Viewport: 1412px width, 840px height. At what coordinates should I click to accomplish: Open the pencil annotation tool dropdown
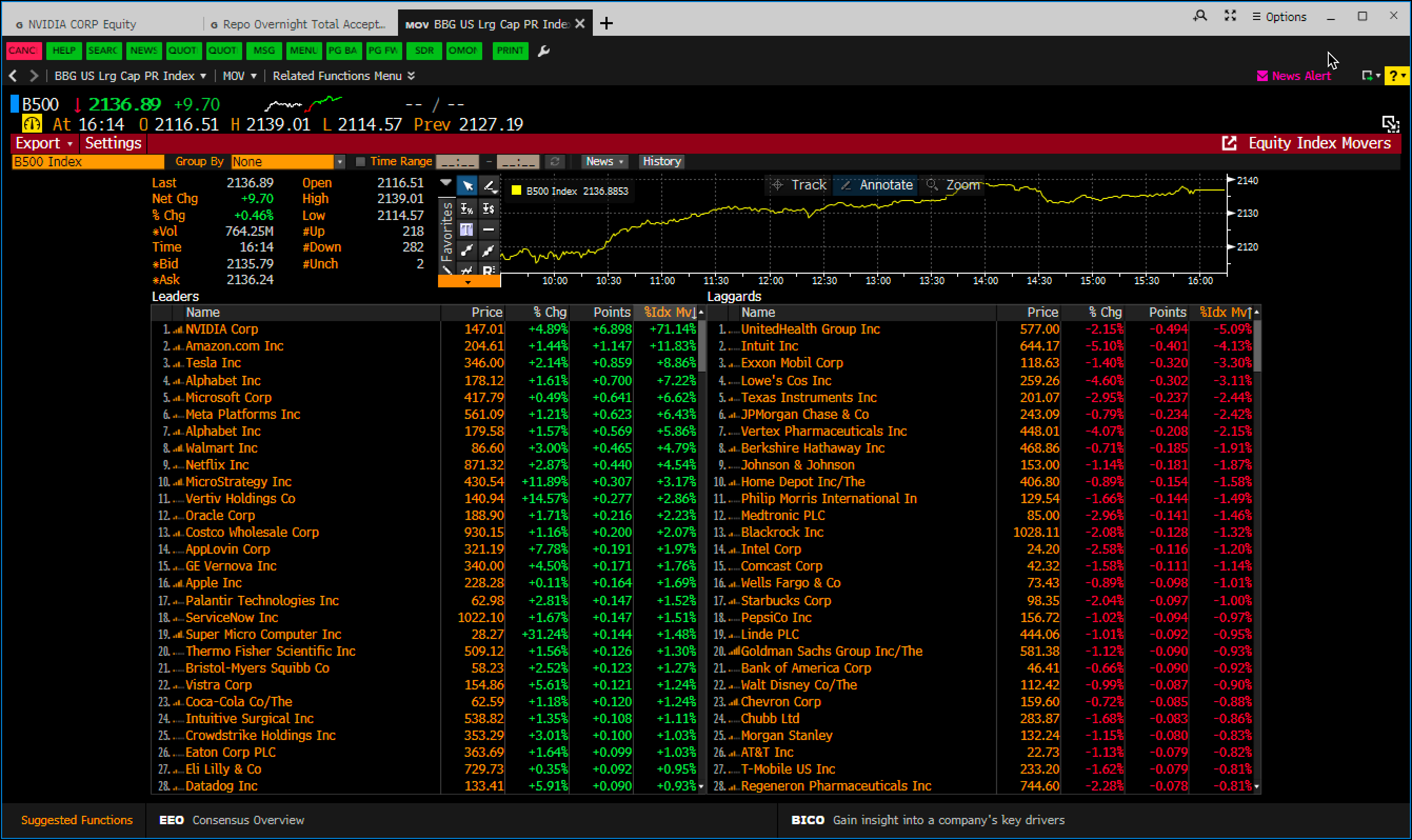coord(490,186)
